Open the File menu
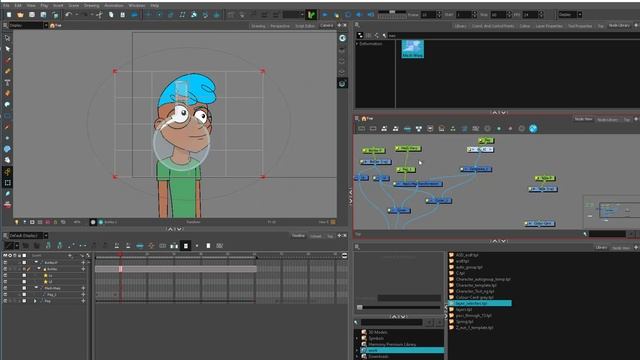Image resolution: width=640 pixels, height=360 pixels. (x=7, y=5)
